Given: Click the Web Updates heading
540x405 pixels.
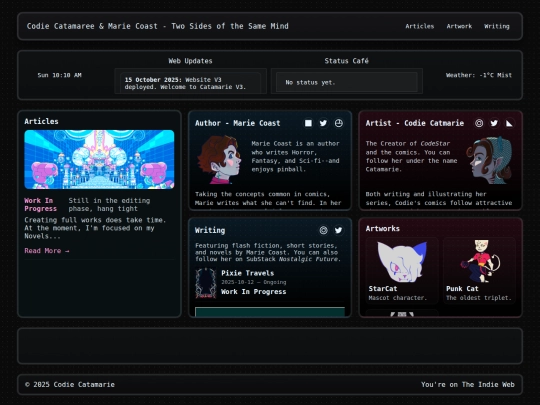Looking at the screenshot, I should [190, 61].
